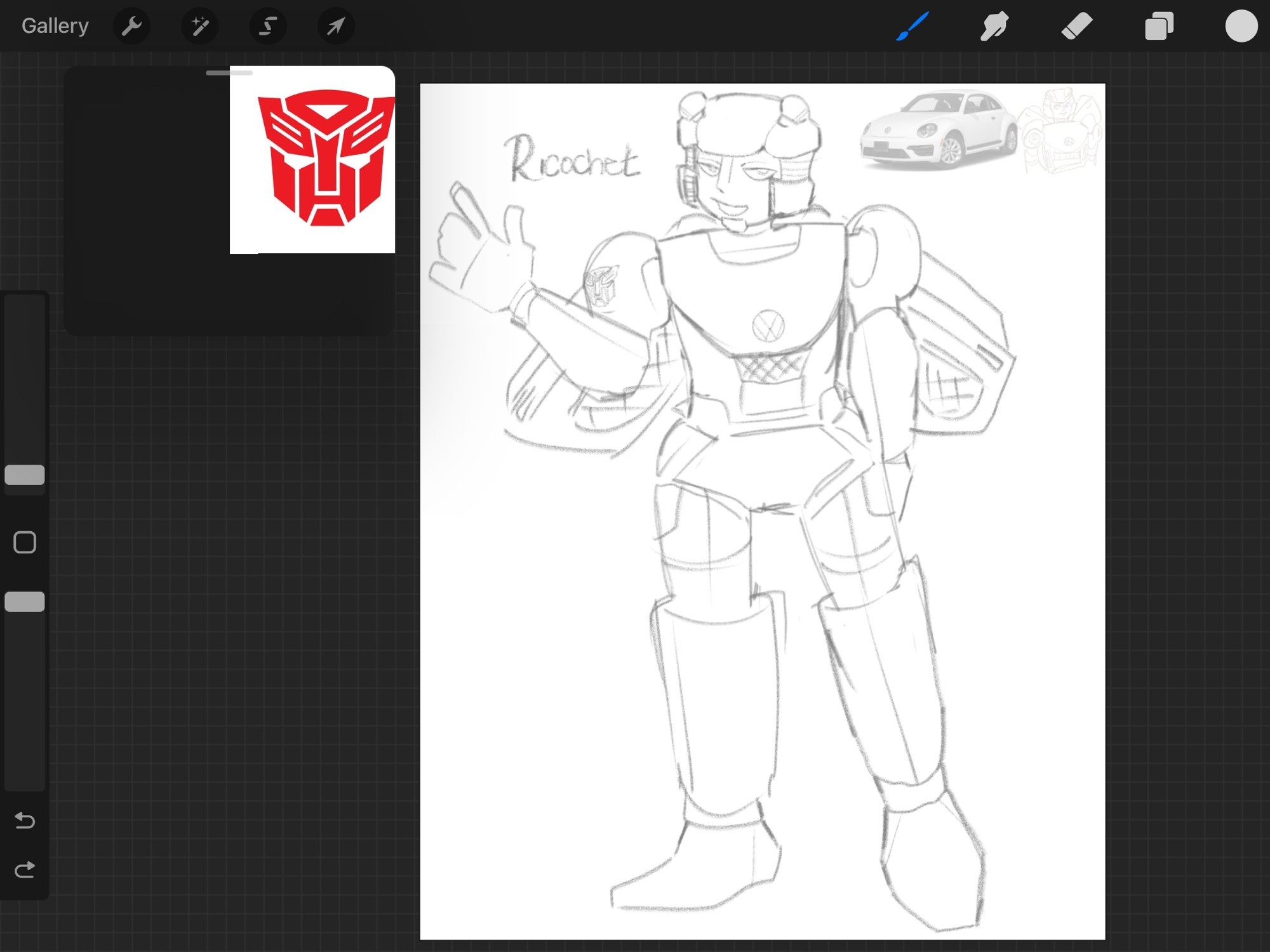Open the Actions wrench menu
Image resolution: width=1270 pixels, height=952 pixels.
click(131, 26)
